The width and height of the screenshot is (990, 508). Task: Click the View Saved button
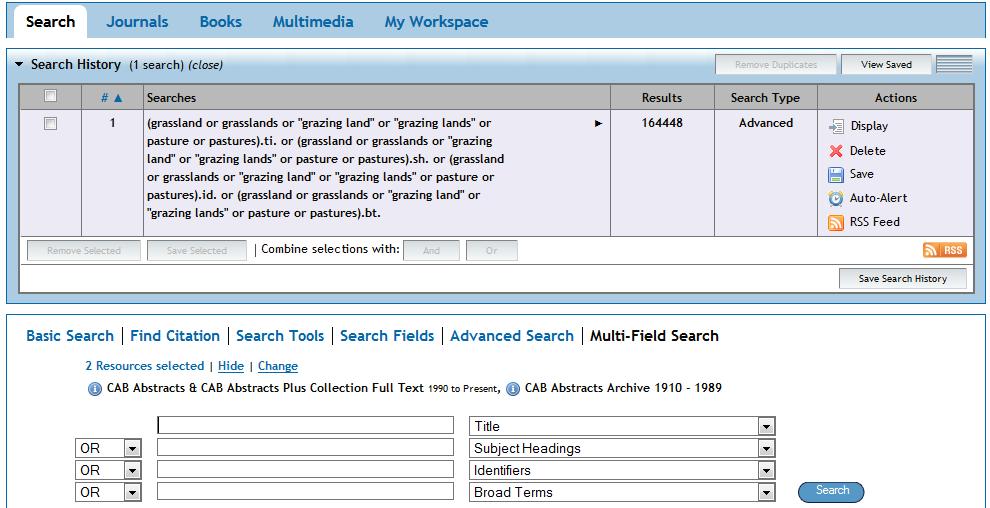pos(886,64)
